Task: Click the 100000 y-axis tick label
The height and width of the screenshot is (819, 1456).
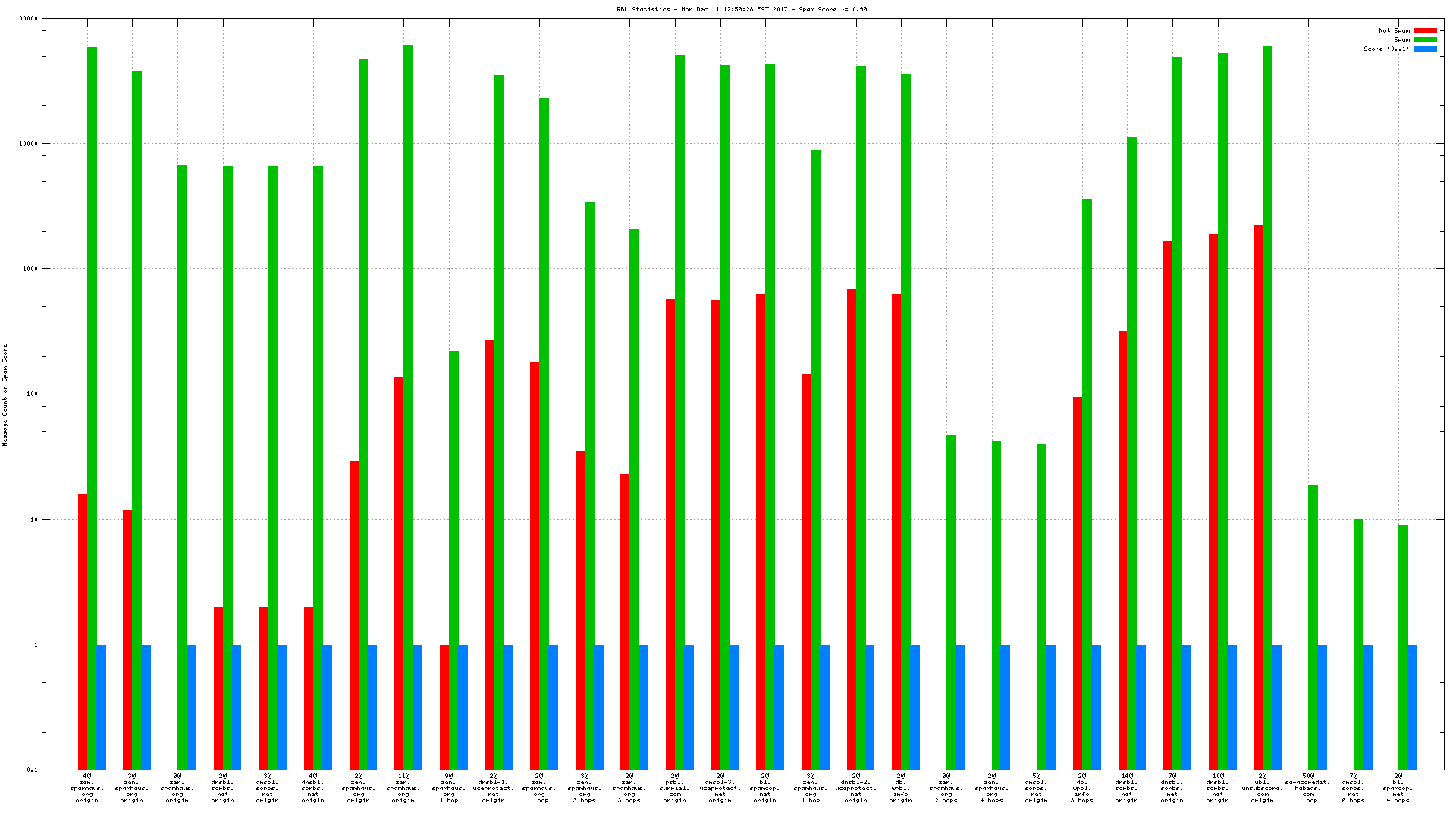Action: pyautogui.click(x=27, y=19)
